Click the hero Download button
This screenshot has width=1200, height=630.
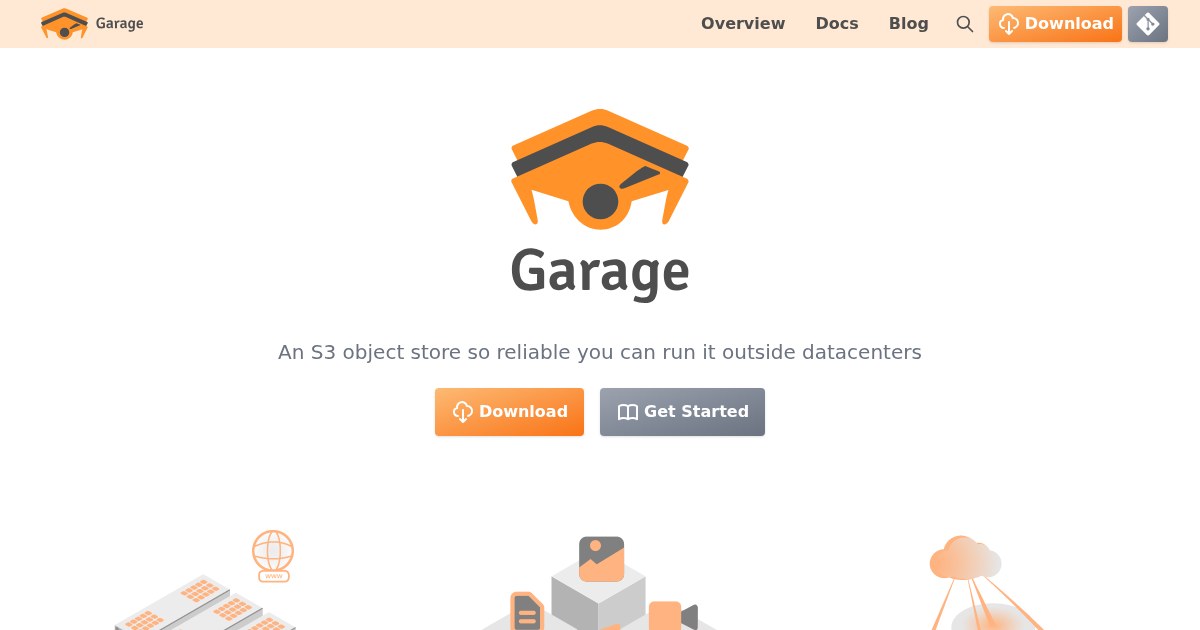tap(509, 412)
